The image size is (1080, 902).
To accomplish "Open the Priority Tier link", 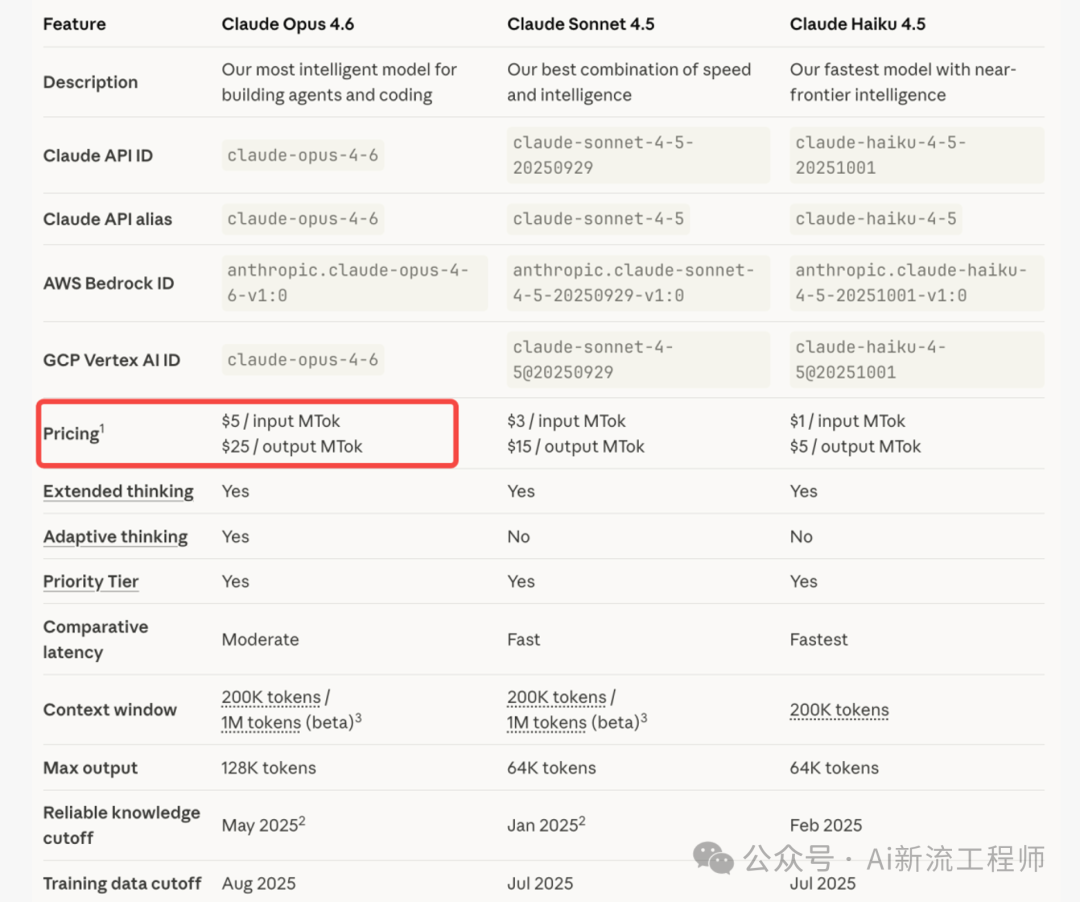I will 91,582.
